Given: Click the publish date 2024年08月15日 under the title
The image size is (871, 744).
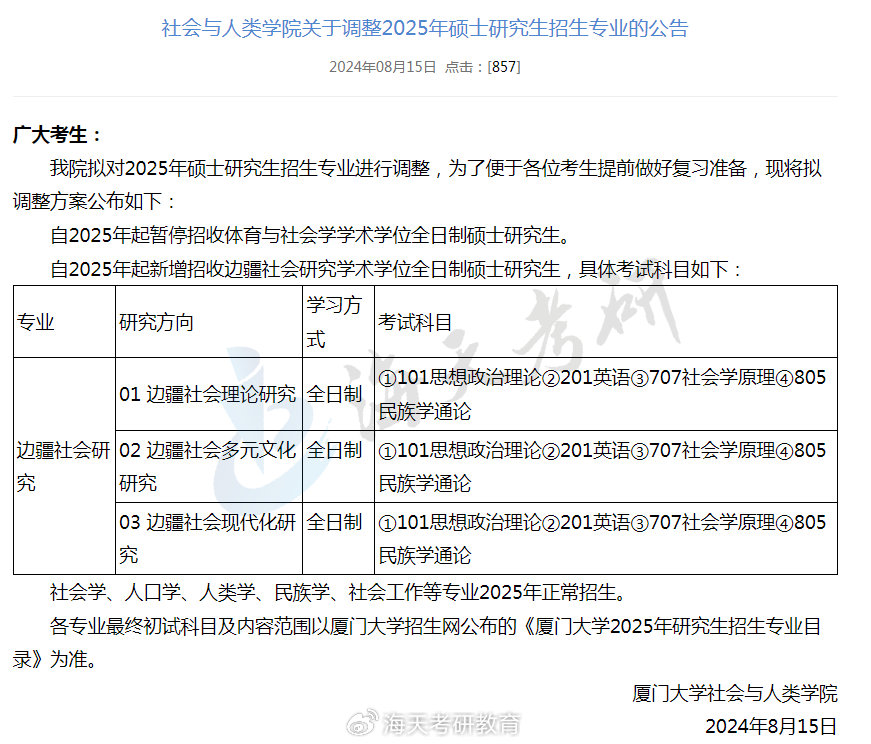Looking at the screenshot, I should click(382, 67).
